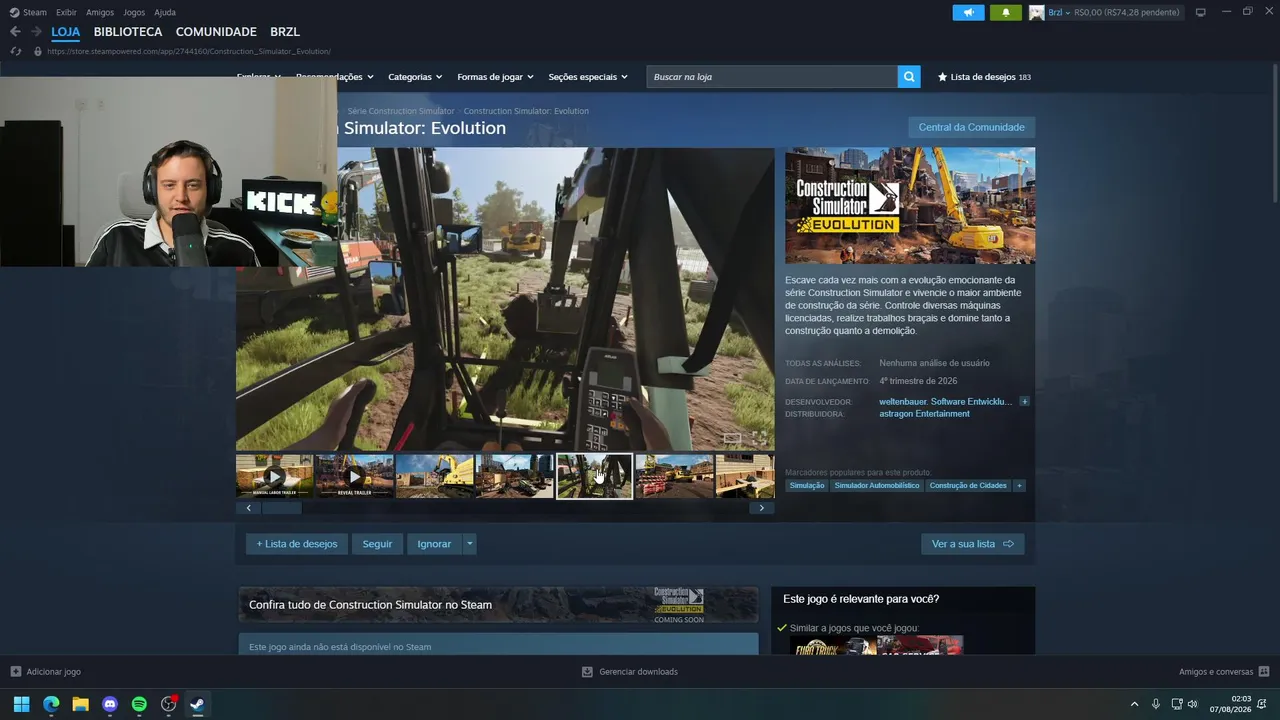The width and height of the screenshot is (1280, 720).
Task: Click the Brzl profile avatar picture
Action: click(1037, 12)
